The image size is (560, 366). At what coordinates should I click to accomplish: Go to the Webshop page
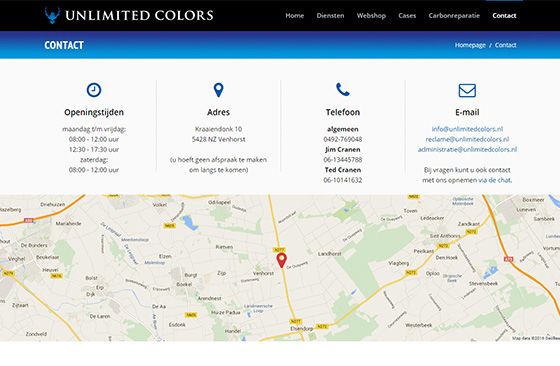(x=371, y=16)
